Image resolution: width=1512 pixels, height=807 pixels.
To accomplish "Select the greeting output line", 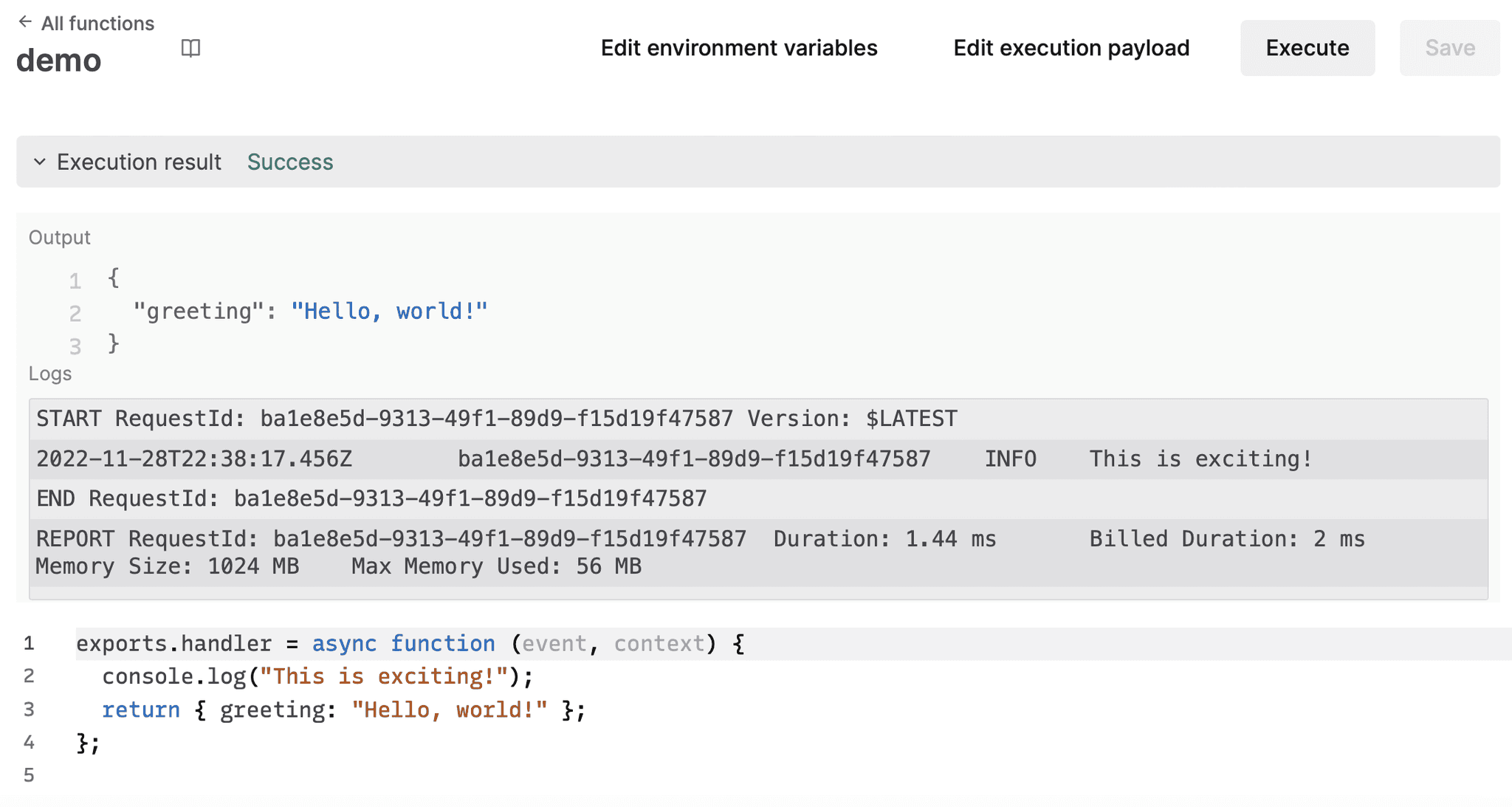I will (310, 311).
